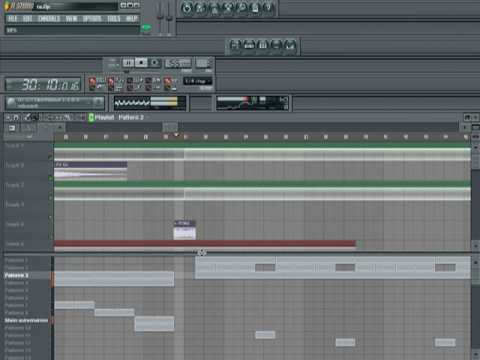480x360 pixels.
Task: Click the playhead marker on the timeline
Action: [176, 135]
